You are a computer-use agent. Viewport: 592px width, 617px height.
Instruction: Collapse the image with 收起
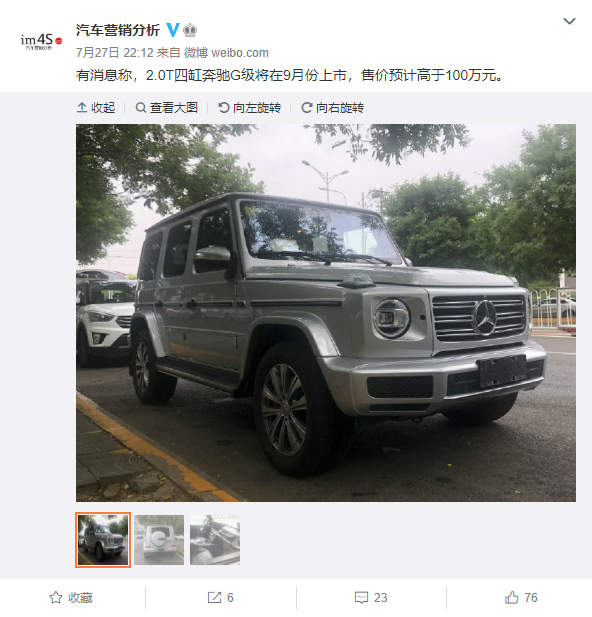(x=96, y=107)
